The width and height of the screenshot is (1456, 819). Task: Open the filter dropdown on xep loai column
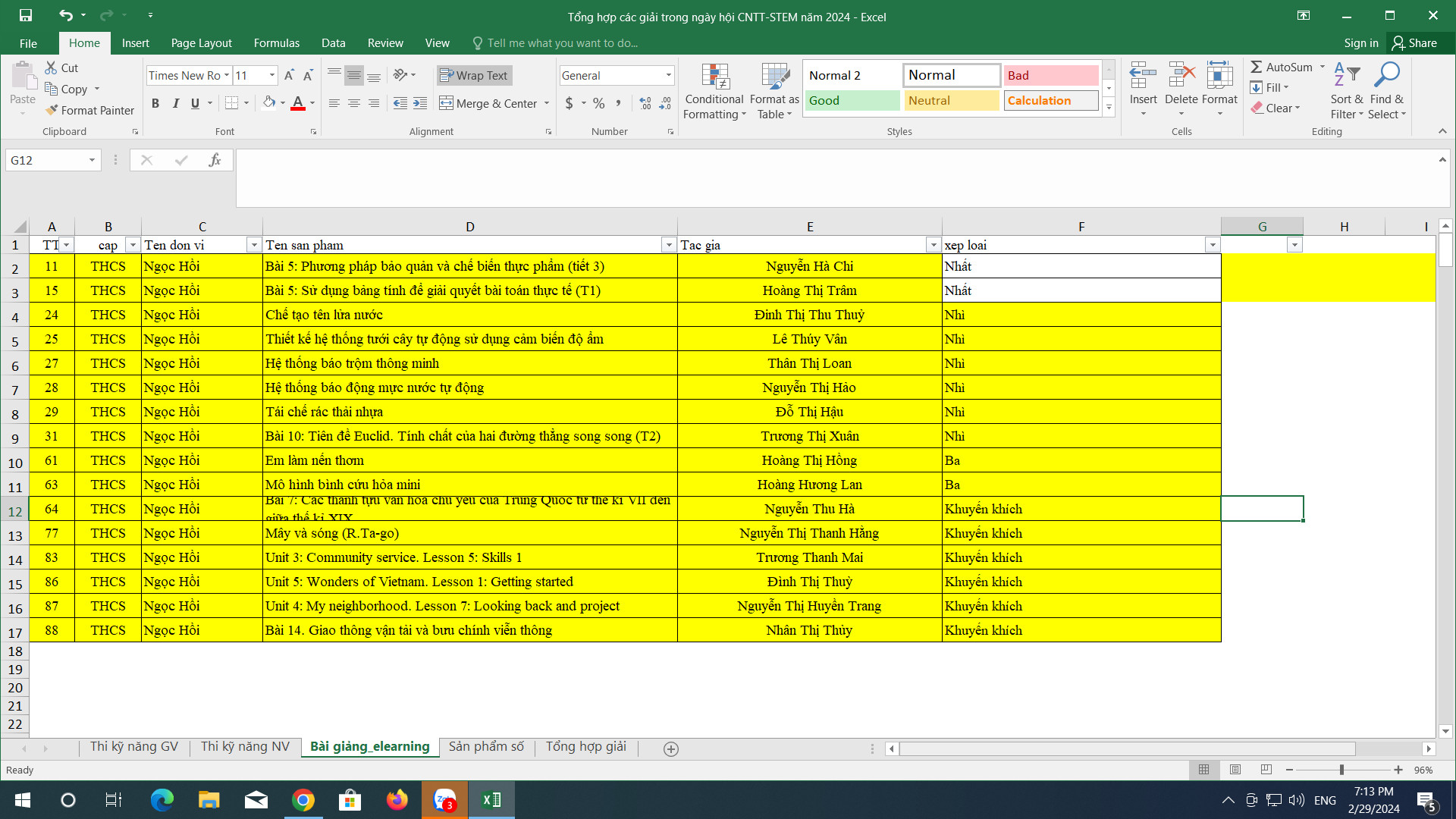pos(1213,245)
